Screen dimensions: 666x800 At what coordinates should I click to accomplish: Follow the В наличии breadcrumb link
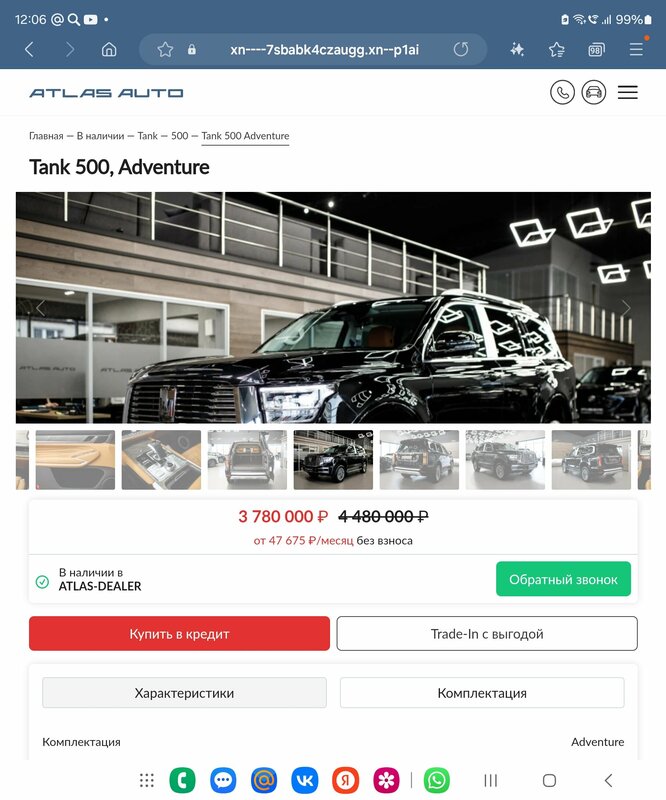[x=101, y=136]
